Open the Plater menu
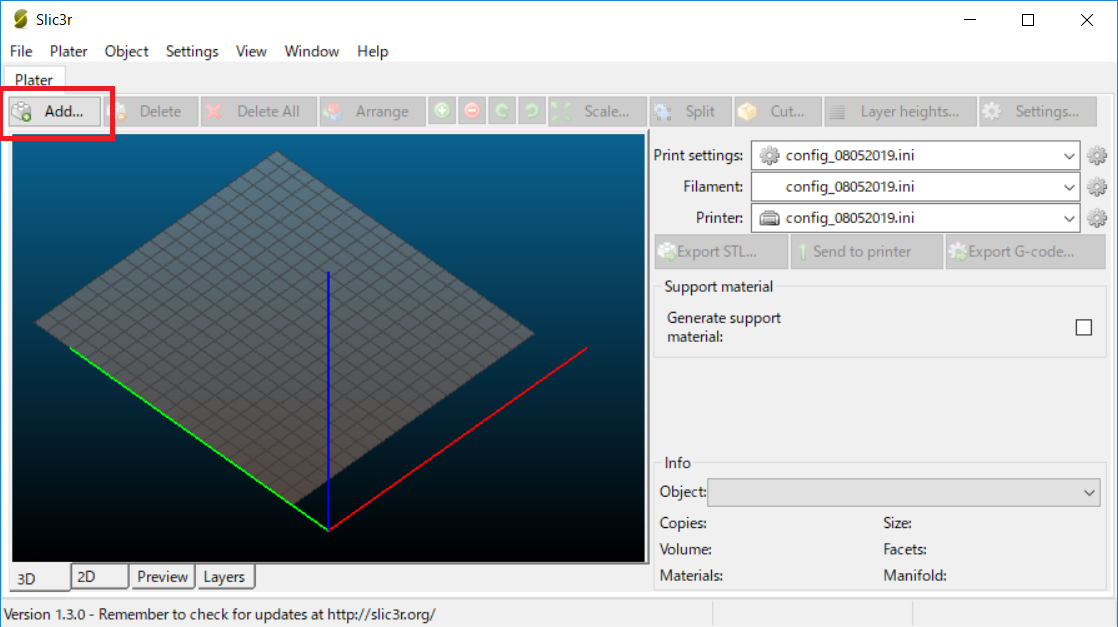Viewport: 1118px width, 627px height. tap(68, 51)
